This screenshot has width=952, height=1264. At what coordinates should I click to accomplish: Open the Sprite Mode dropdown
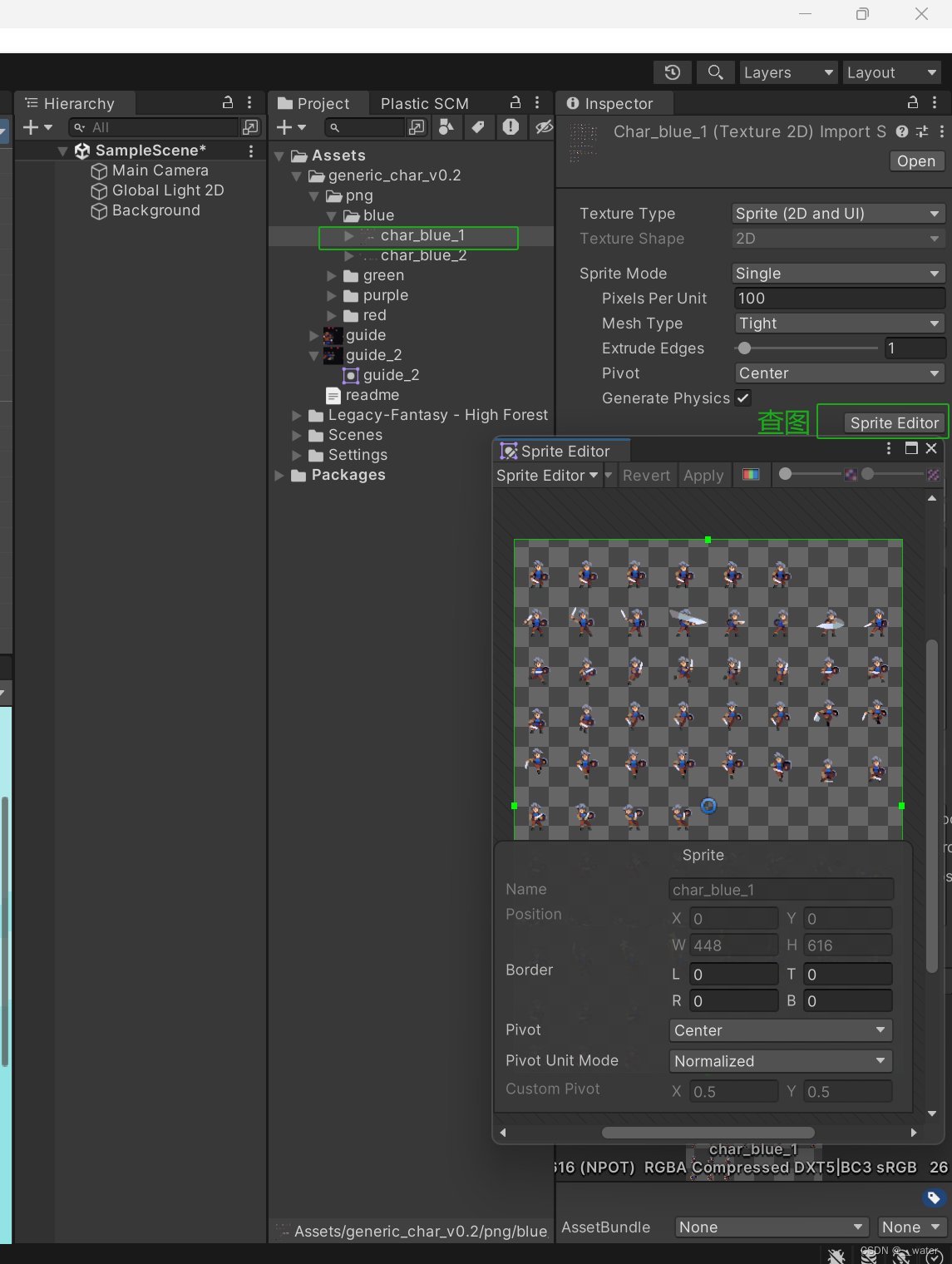837,274
